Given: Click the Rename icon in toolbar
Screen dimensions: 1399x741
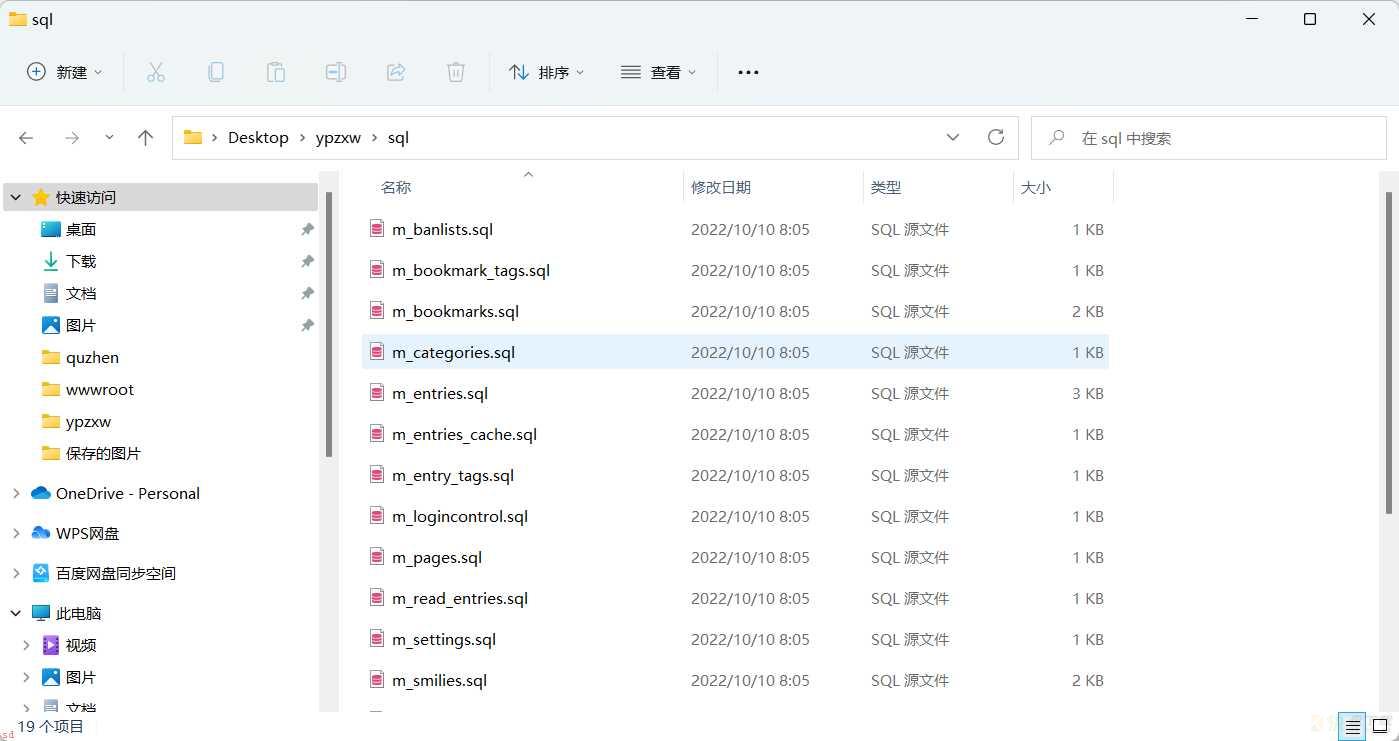Looking at the screenshot, I should click(x=335, y=72).
